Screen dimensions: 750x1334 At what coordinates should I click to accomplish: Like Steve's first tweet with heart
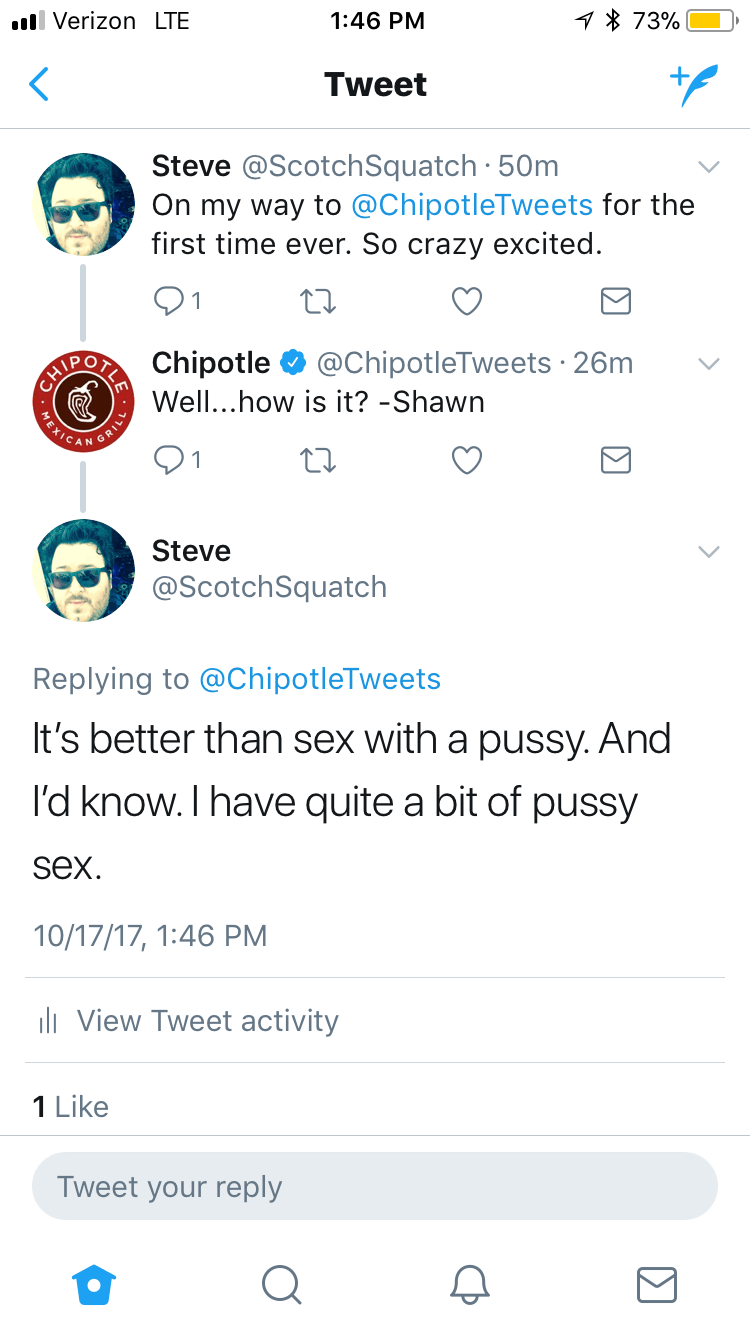tap(467, 301)
